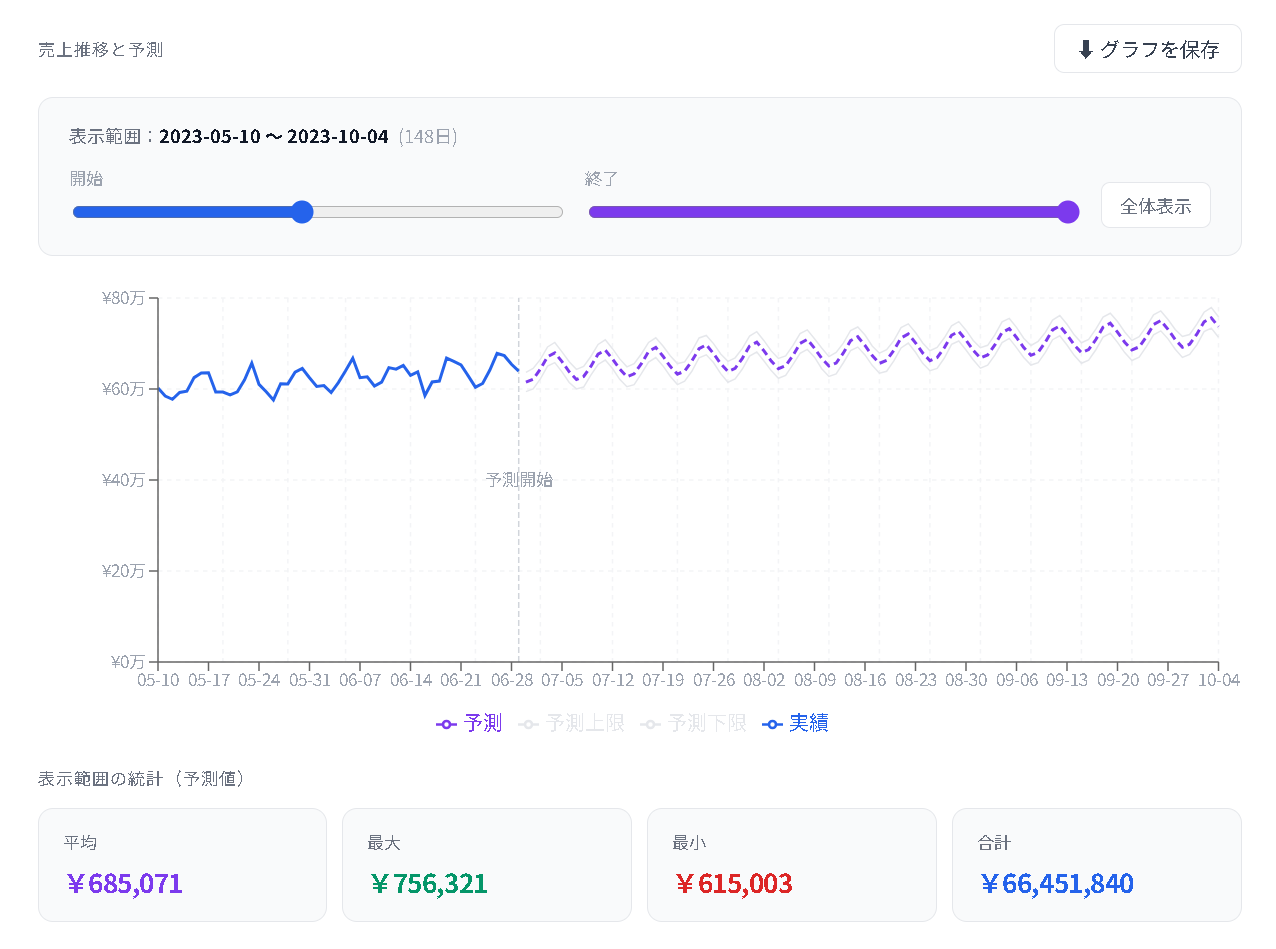The width and height of the screenshot is (1276, 949).
Task: Click the download arrow icon in グラフを保存
Action: click(x=1086, y=50)
